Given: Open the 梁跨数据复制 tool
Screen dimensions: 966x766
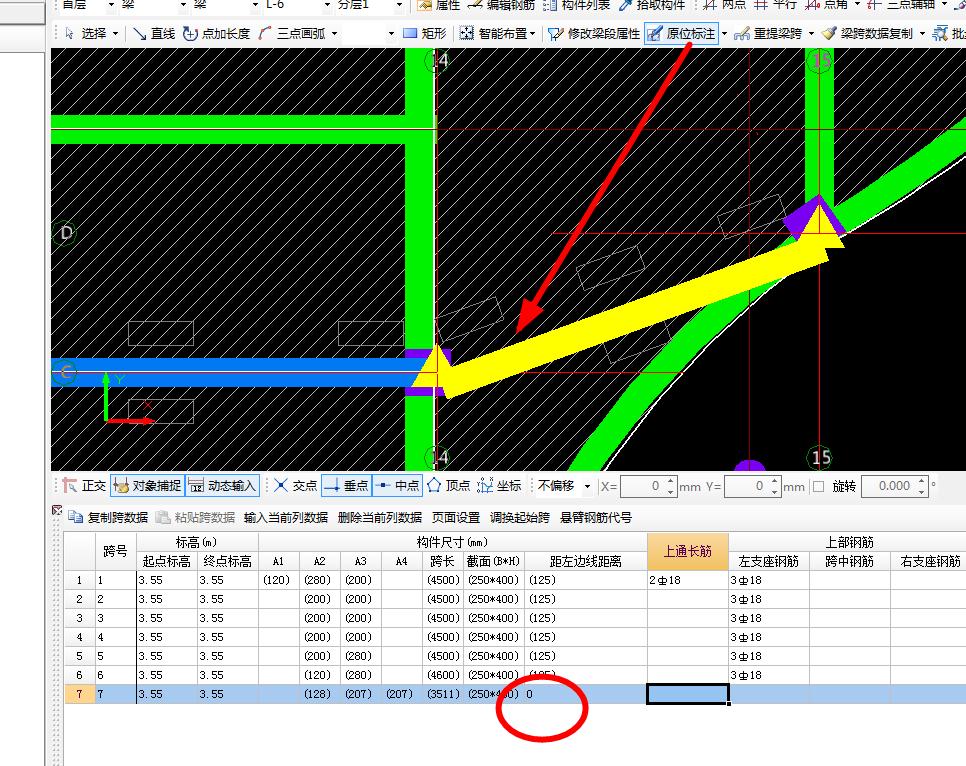Looking at the screenshot, I should tap(868, 33).
